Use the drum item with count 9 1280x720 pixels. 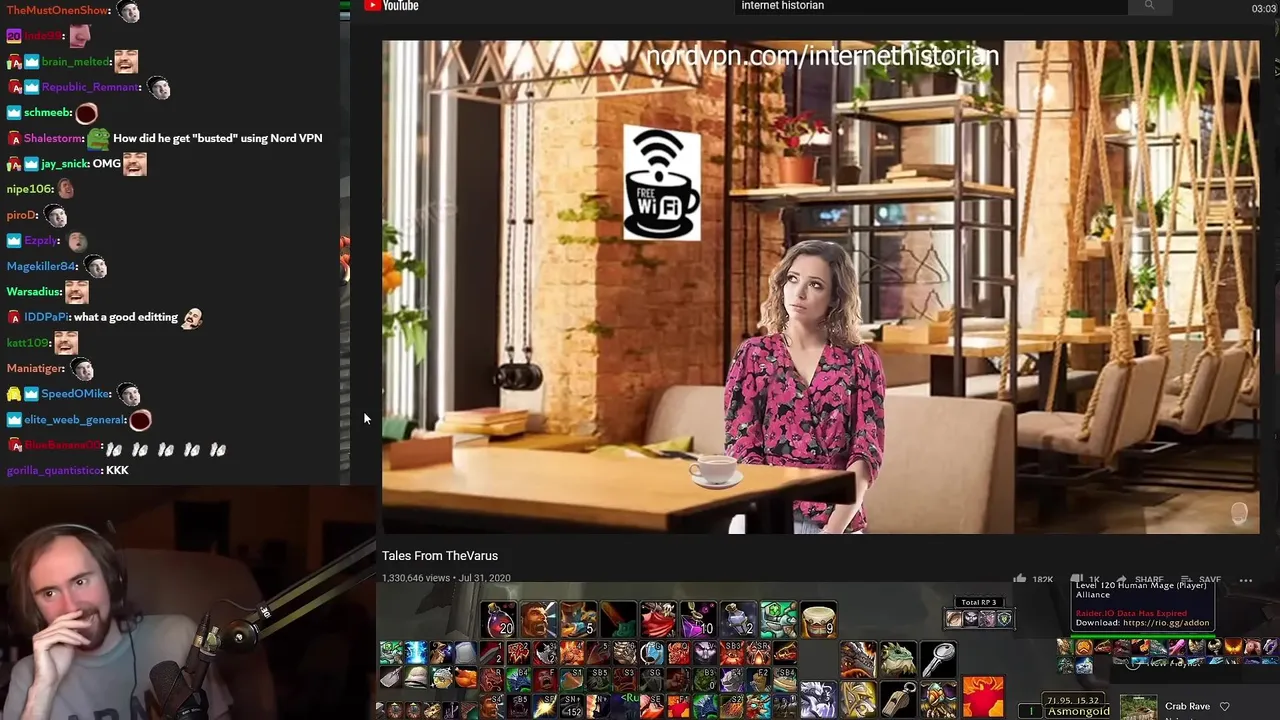818,620
